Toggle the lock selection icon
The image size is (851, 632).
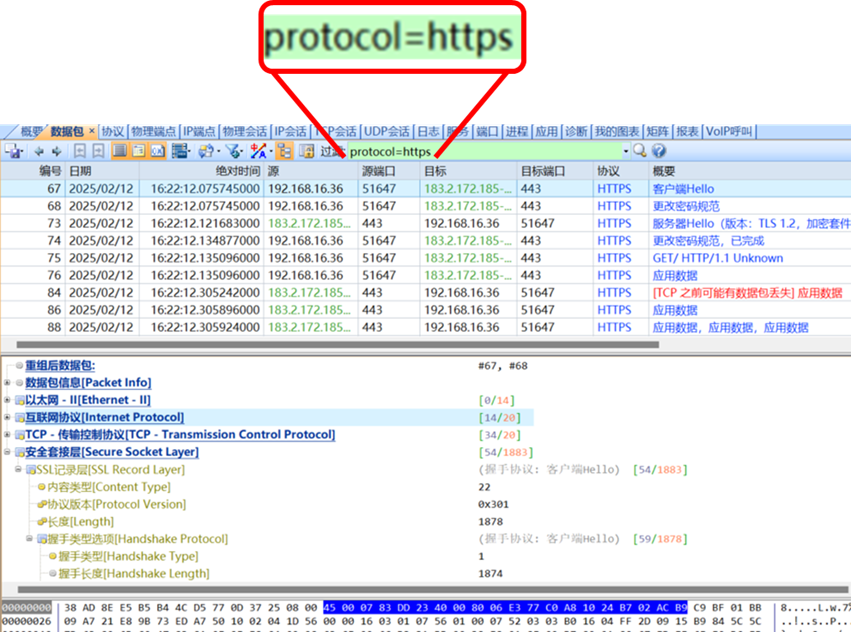tap(307, 151)
